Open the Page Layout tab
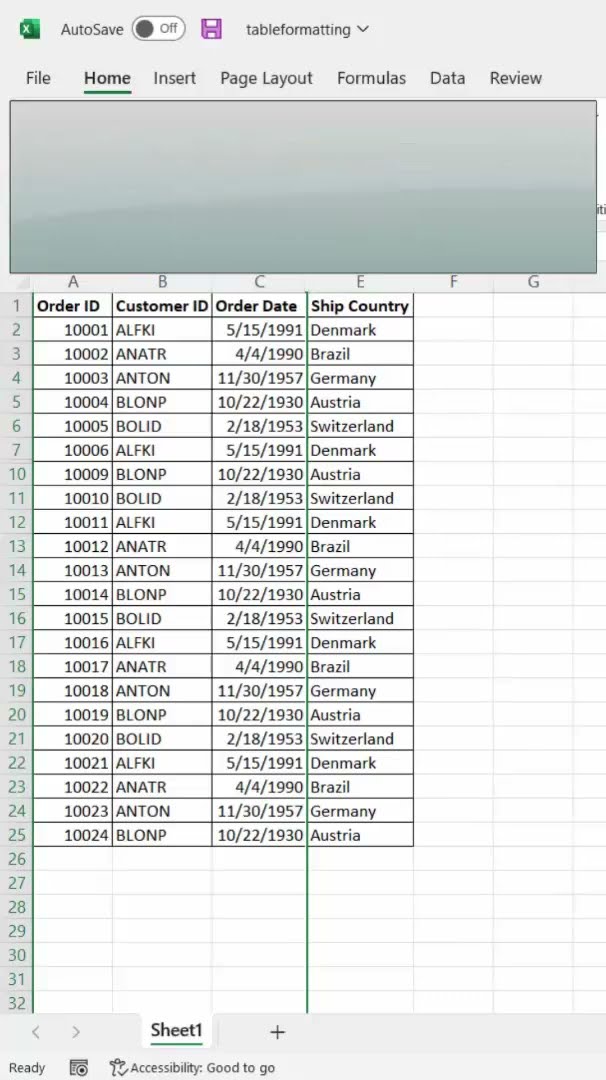The height and width of the screenshot is (1080, 606). pyautogui.click(x=266, y=78)
